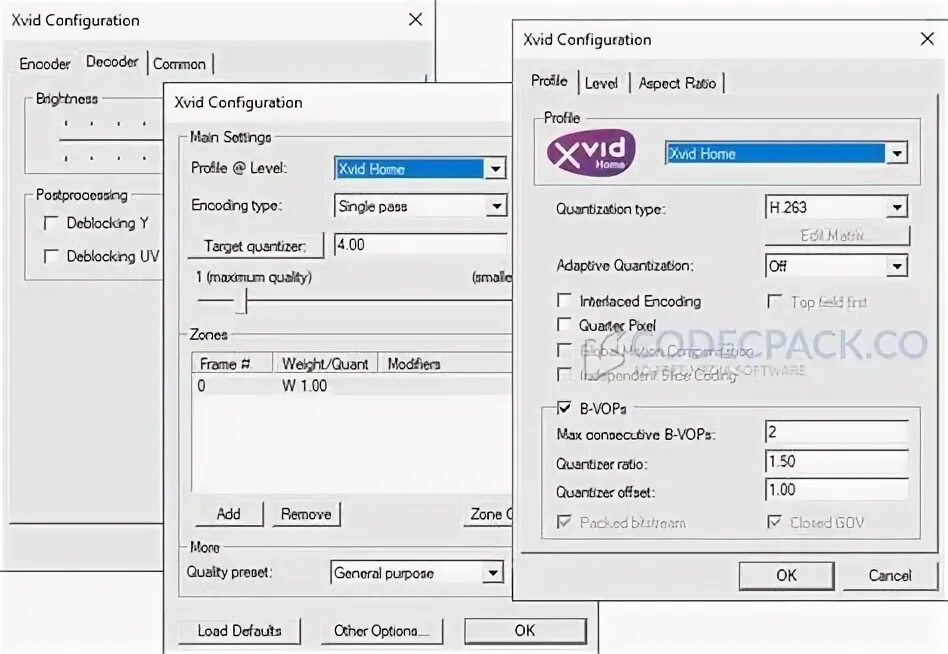Screen dimensions: 948x654
Task: Open the Level tab
Action: click(601, 83)
